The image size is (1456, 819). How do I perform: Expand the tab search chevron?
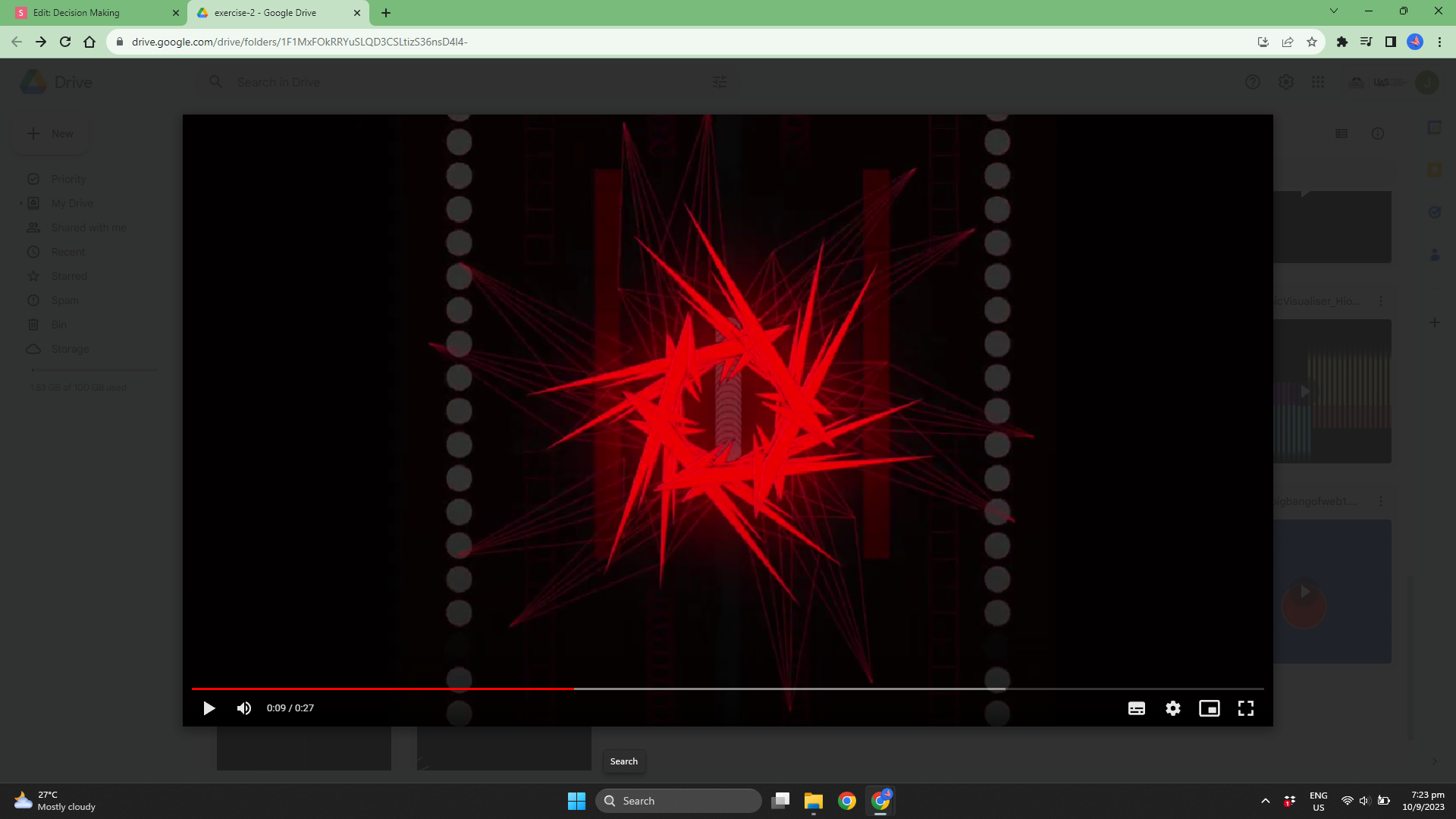(x=1333, y=11)
